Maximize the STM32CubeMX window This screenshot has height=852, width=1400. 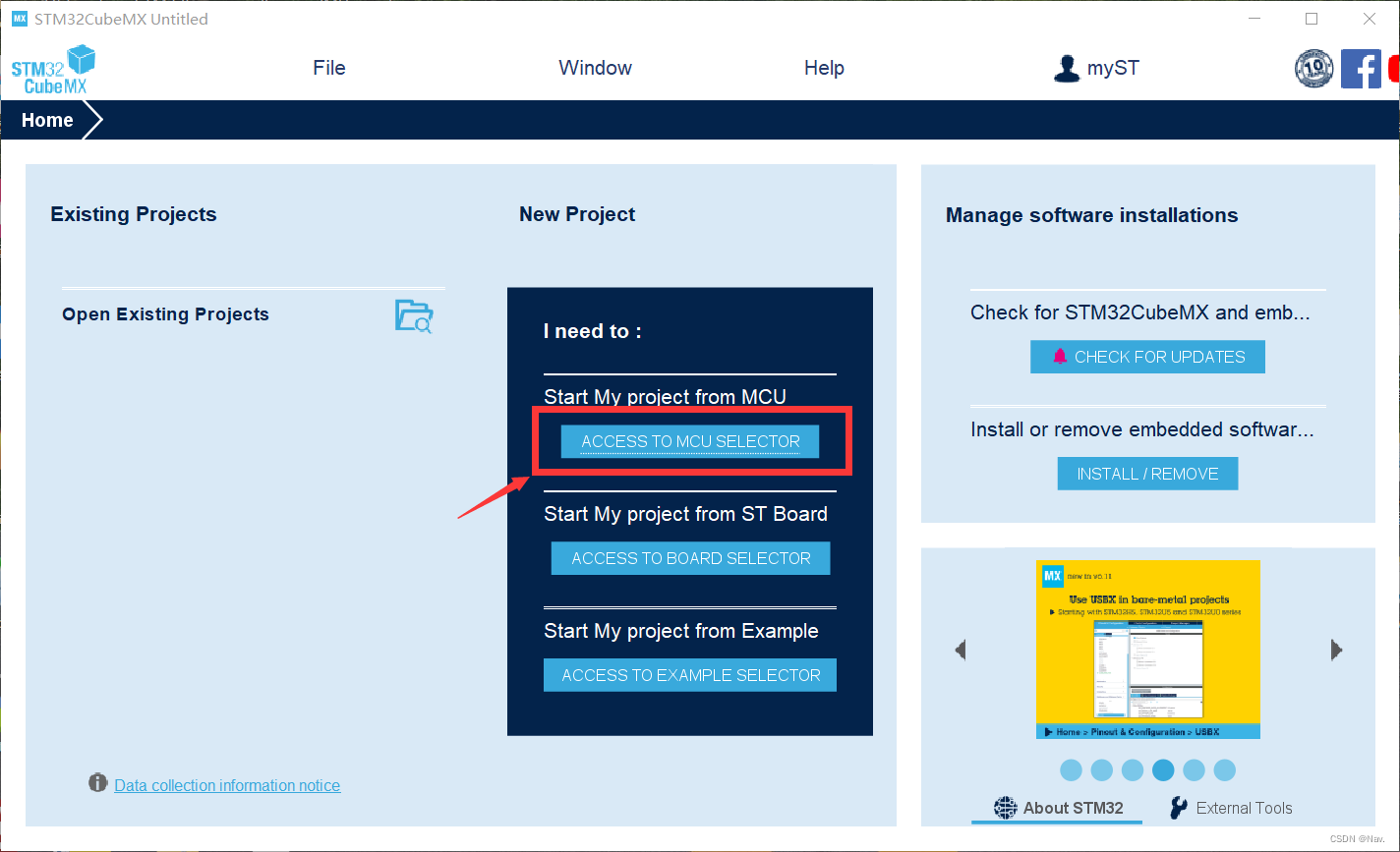(1312, 19)
